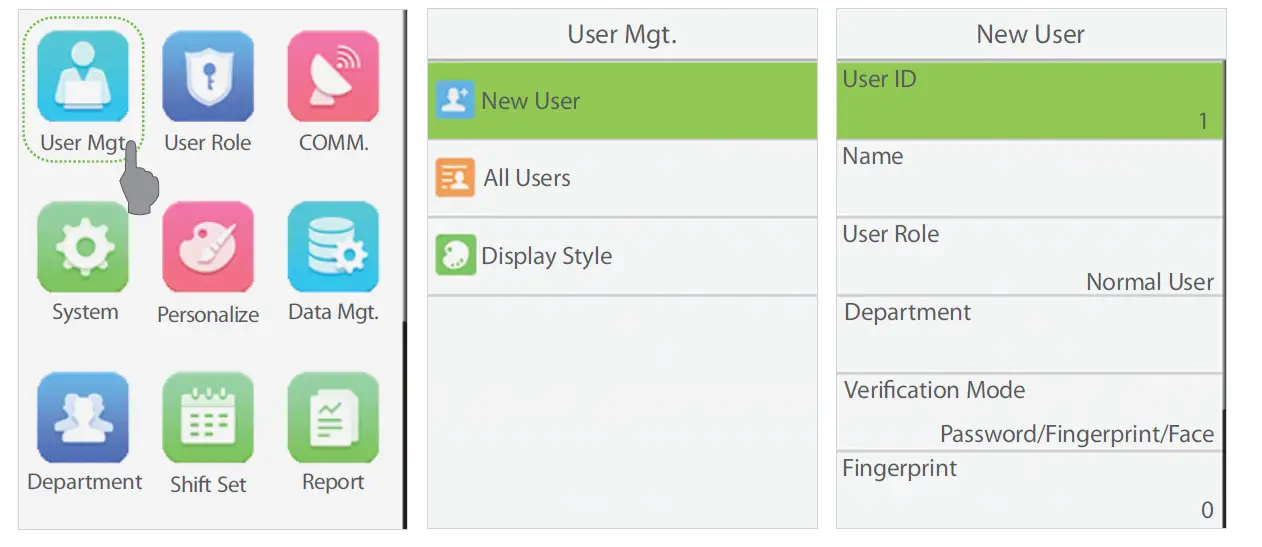Open the User Role setting row

1030,257
